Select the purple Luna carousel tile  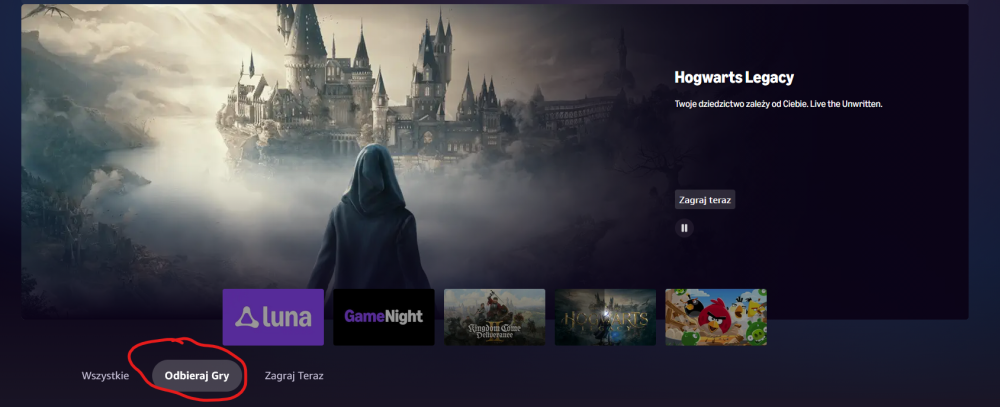coord(273,317)
